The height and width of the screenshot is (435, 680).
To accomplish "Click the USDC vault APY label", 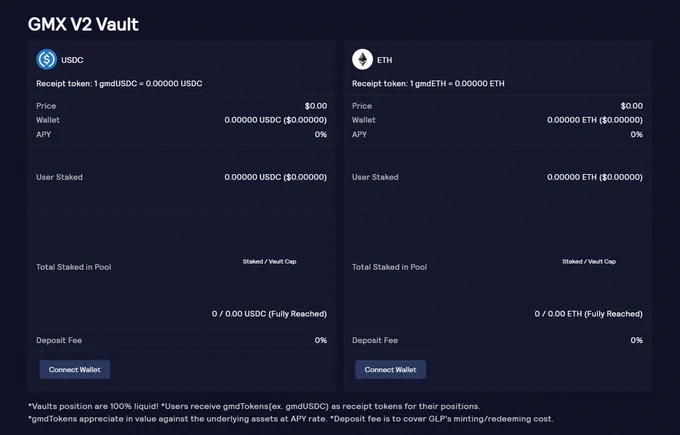I will (43, 134).
